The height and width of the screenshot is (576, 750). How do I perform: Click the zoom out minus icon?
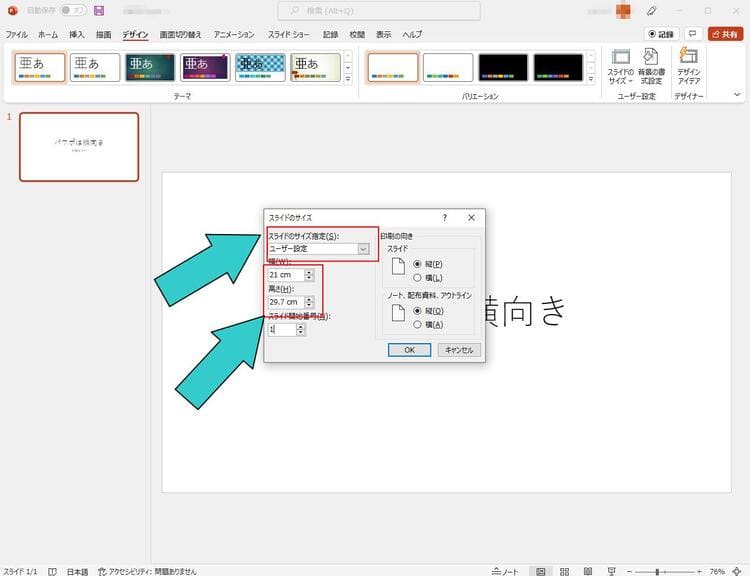click(x=629, y=571)
